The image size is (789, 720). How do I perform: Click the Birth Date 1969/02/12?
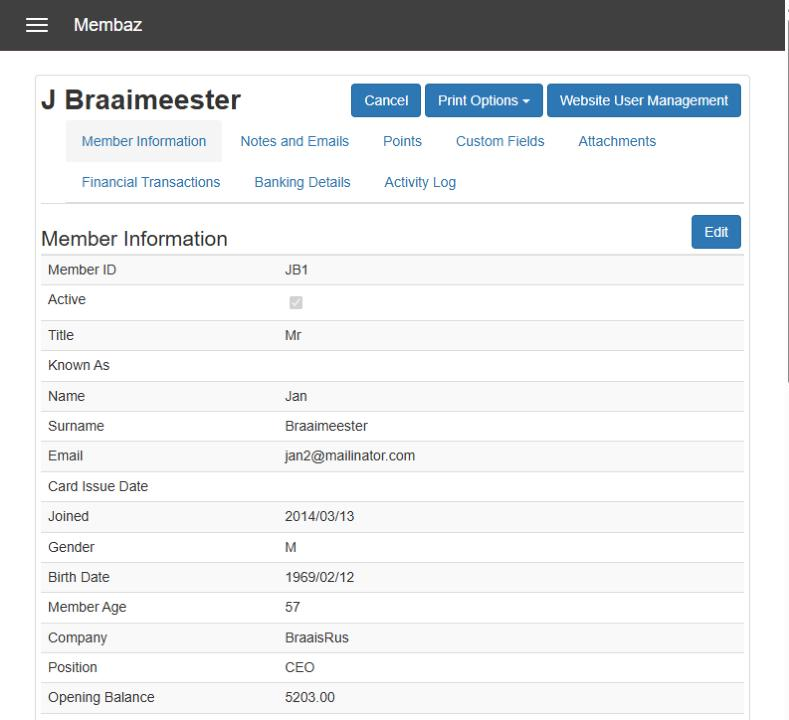coord(320,577)
